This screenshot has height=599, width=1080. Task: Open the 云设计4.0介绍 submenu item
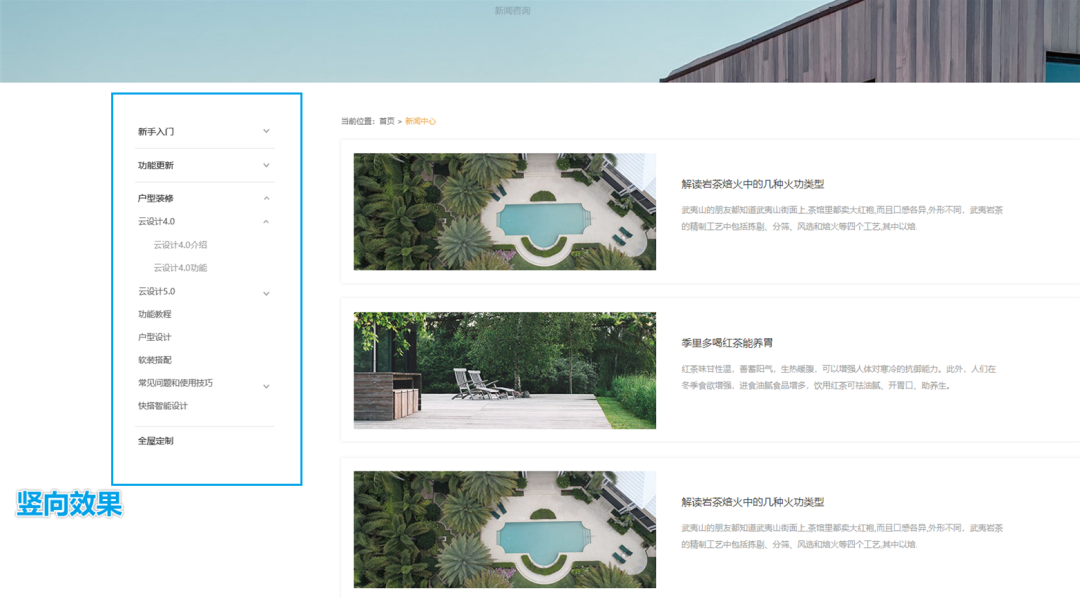(x=180, y=245)
